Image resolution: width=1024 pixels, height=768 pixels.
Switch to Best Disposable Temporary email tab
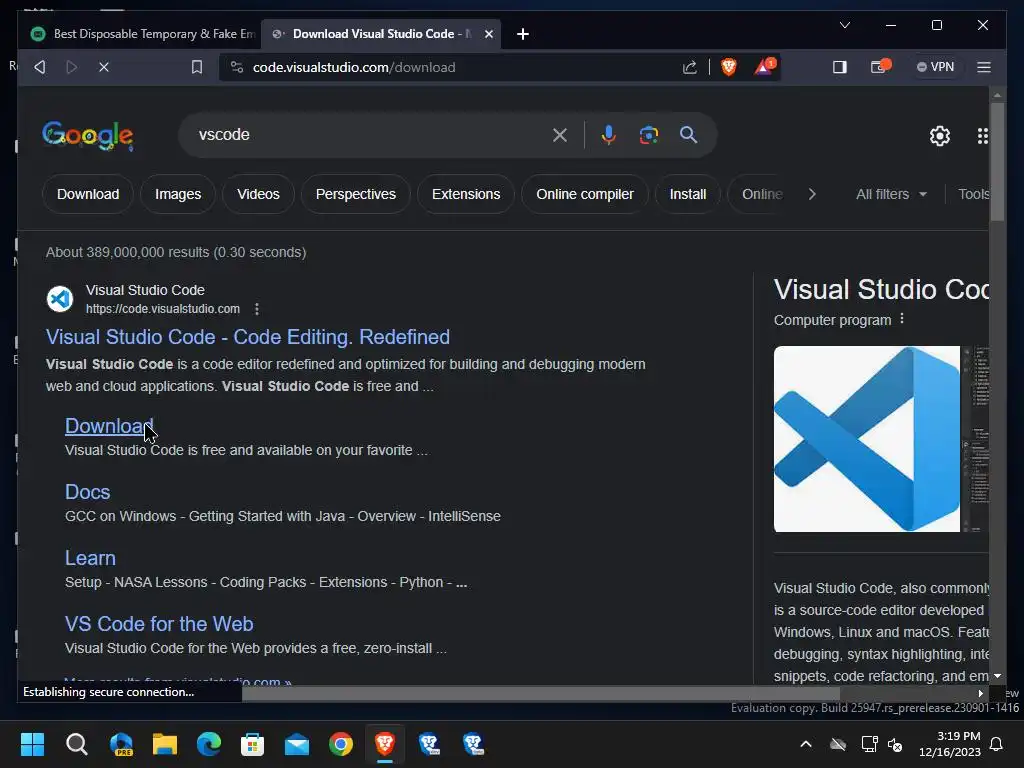[x=142, y=34]
